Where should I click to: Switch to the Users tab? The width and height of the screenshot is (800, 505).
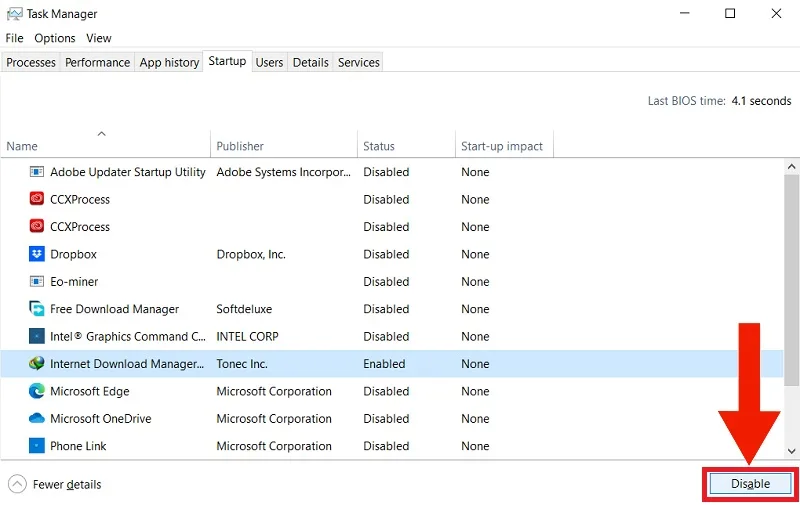click(269, 62)
